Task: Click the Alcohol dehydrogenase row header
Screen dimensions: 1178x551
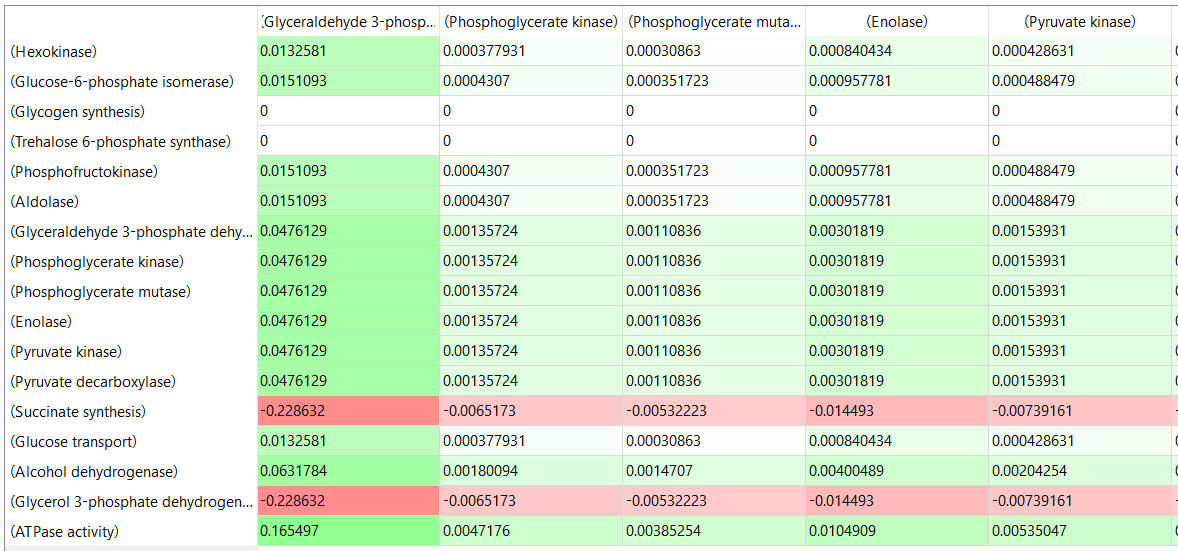Action: 93,471
